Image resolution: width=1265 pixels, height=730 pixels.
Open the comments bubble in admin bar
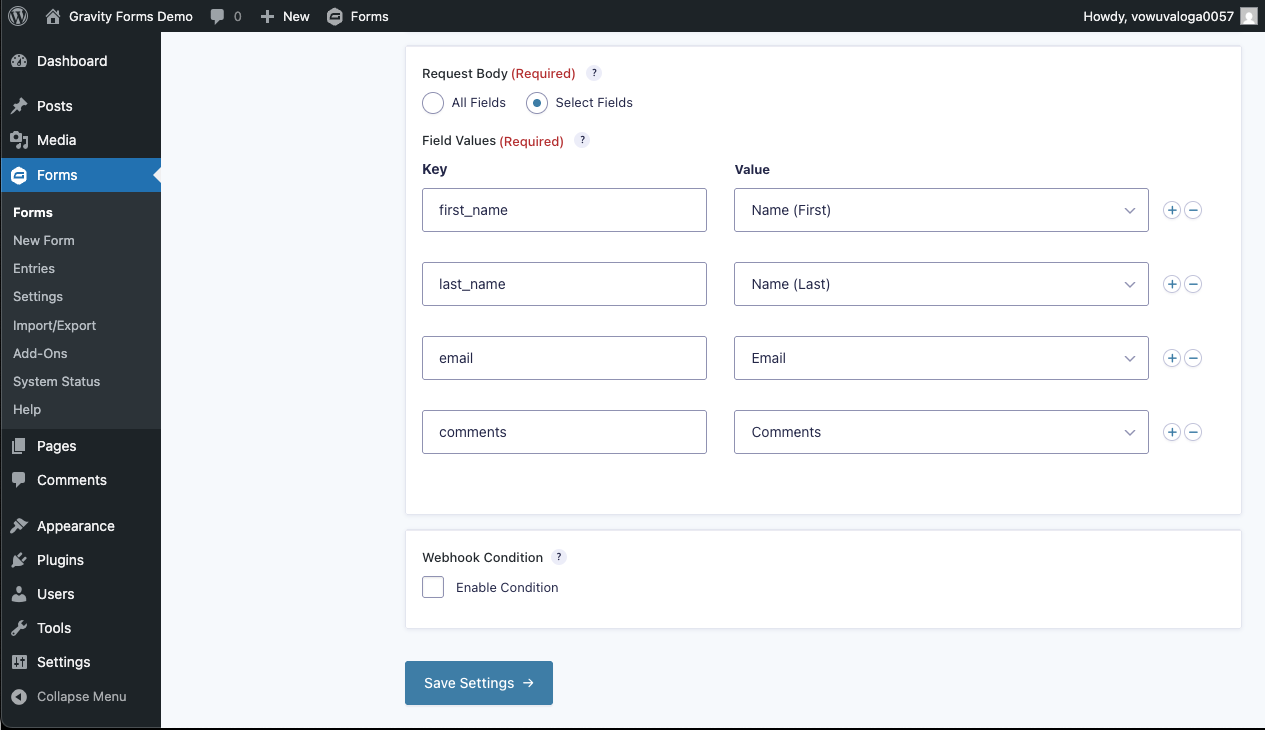225,16
